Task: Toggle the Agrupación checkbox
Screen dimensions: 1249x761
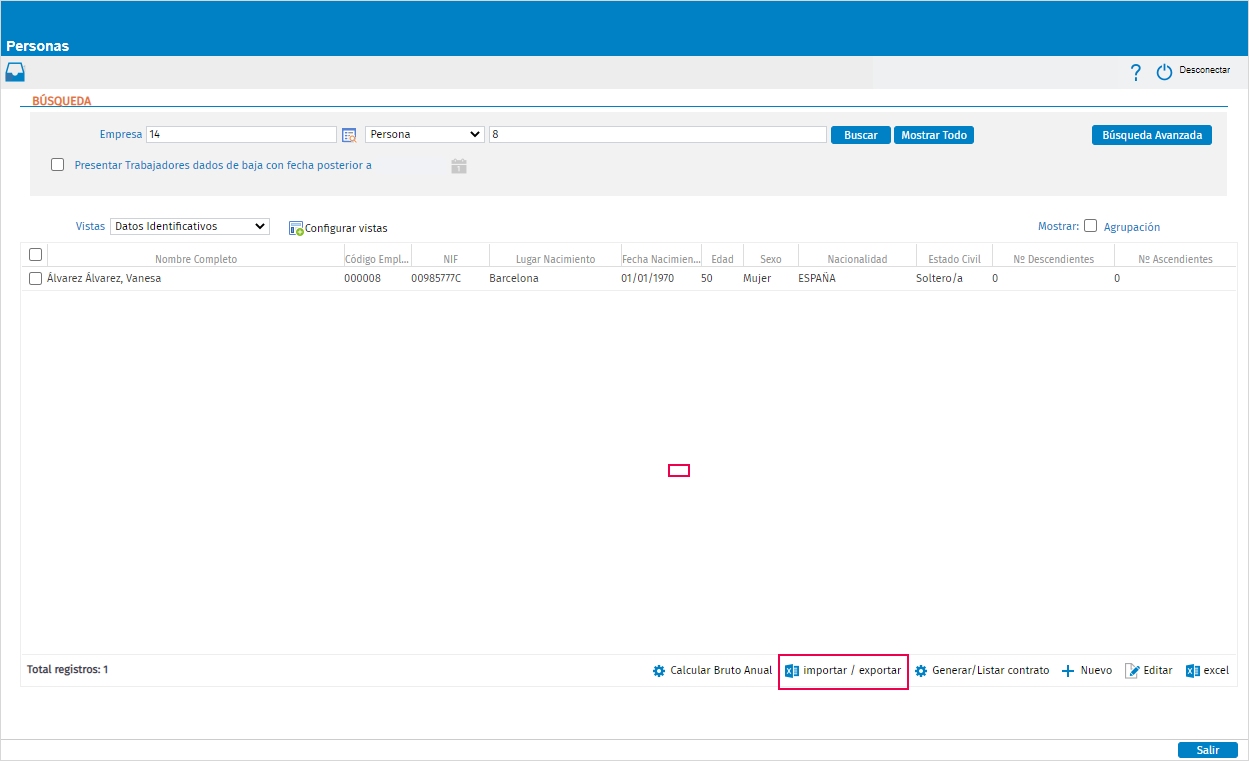Action: tap(1091, 226)
